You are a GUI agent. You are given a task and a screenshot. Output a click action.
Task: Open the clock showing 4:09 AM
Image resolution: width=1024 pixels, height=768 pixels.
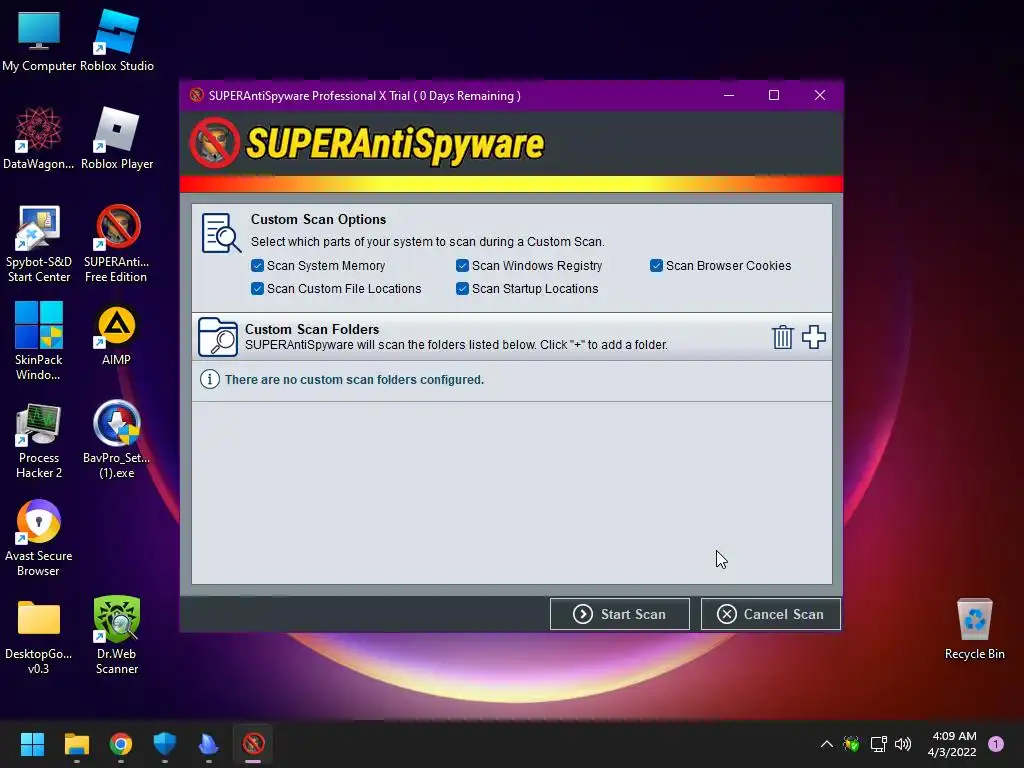(953, 744)
